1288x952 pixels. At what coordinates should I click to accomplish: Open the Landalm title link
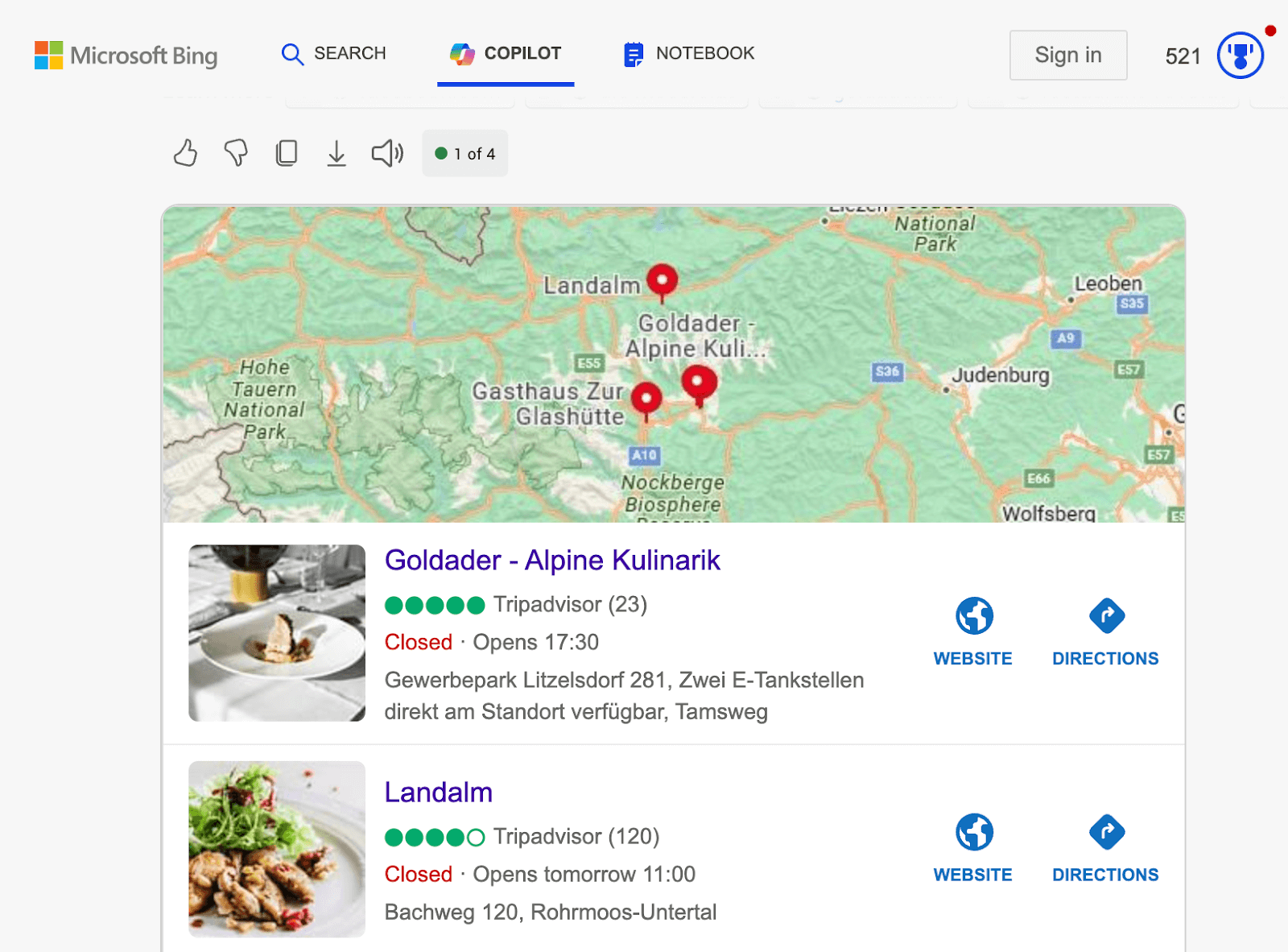[x=438, y=793]
